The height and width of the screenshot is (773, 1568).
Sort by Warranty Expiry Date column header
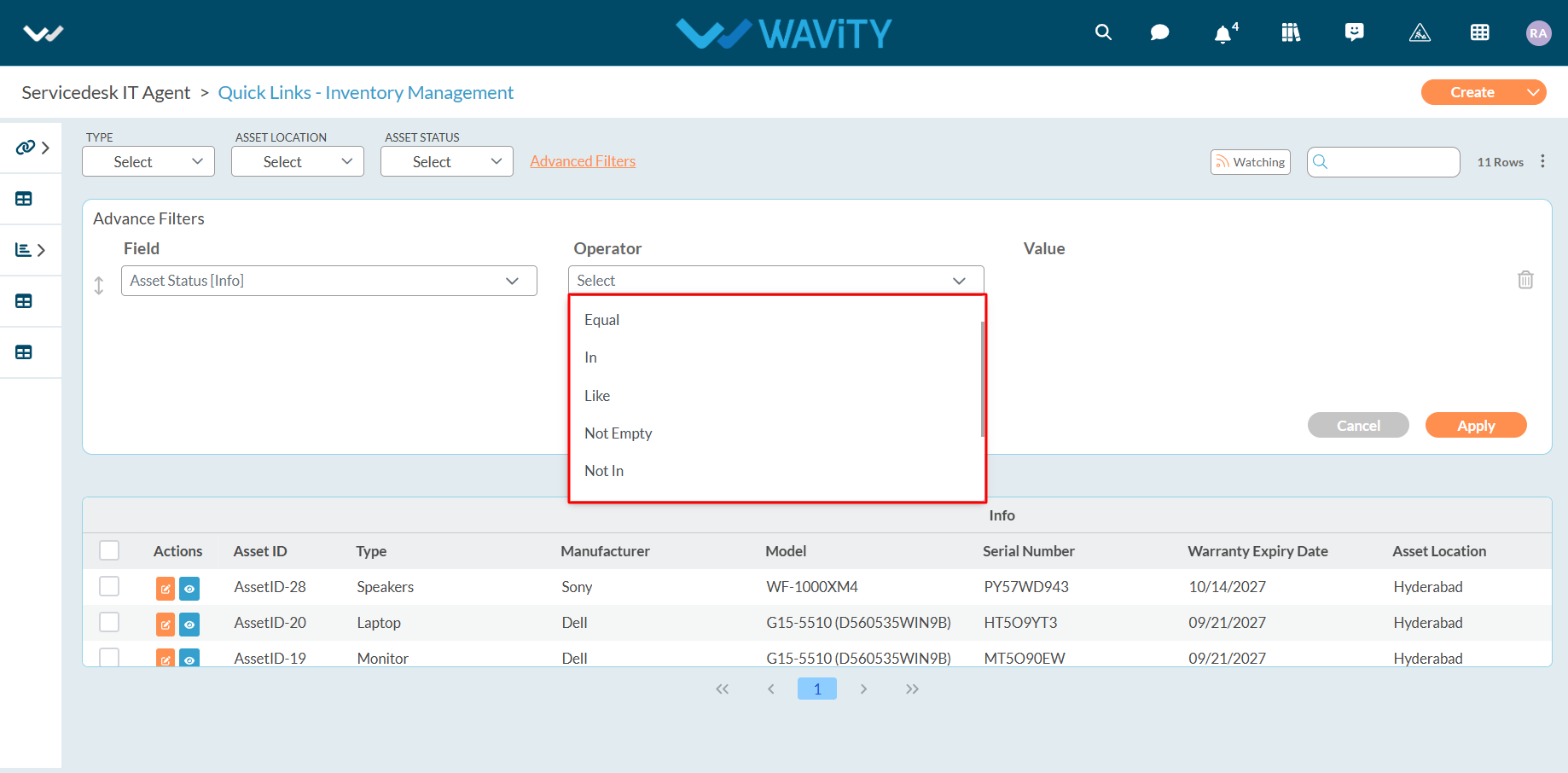click(1257, 551)
